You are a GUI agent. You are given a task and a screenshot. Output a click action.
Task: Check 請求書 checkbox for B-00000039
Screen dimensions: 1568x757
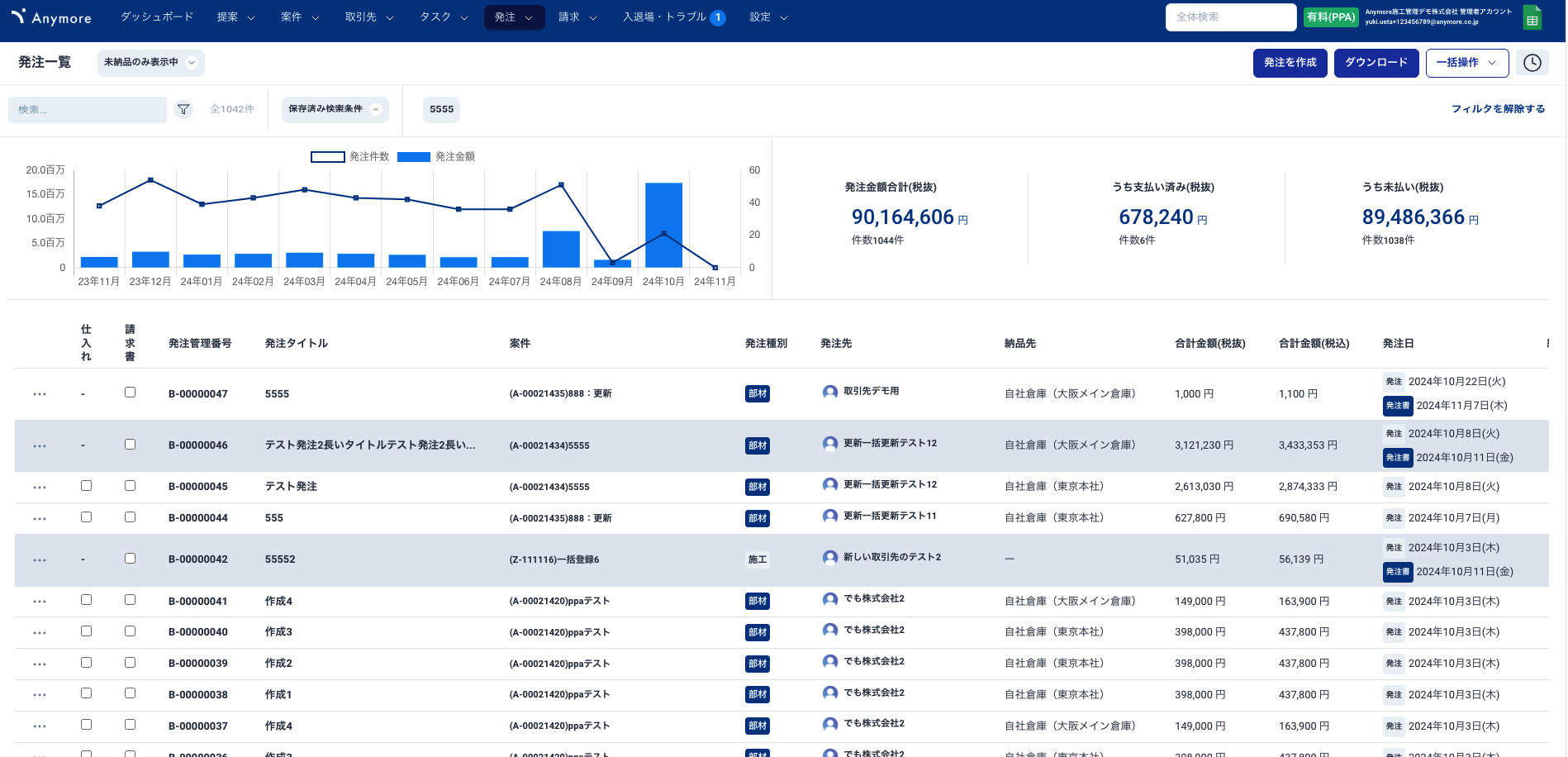(130, 663)
